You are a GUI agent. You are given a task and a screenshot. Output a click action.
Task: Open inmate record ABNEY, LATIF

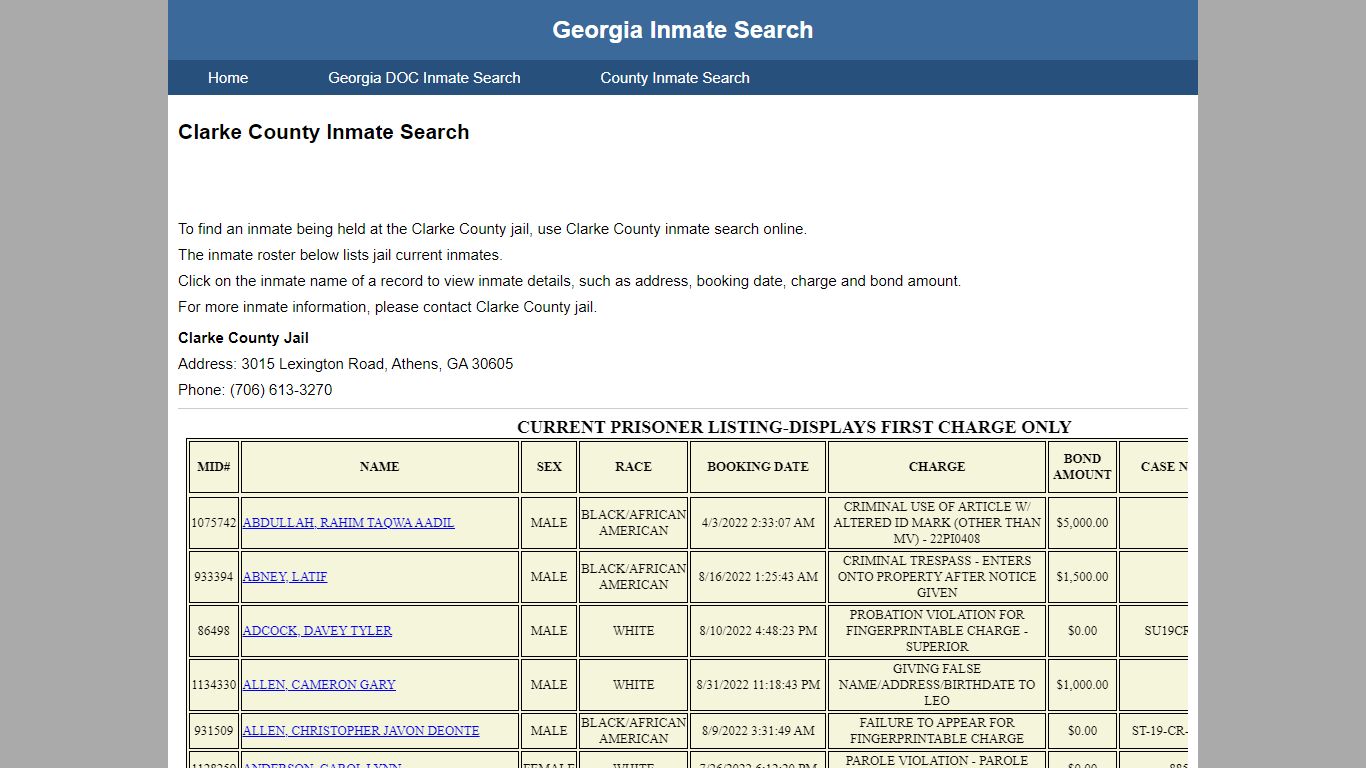(x=285, y=577)
